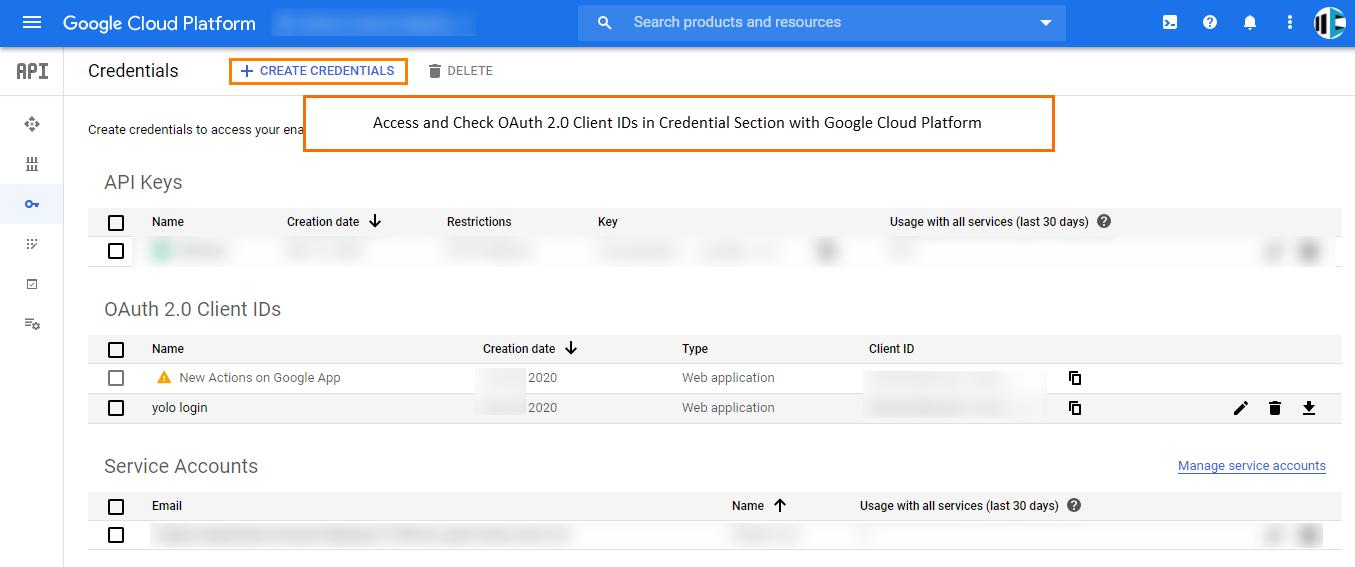Expand the search bar dropdown arrow
Viewport: 1355px width, 567px height.
coord(1046,23)
